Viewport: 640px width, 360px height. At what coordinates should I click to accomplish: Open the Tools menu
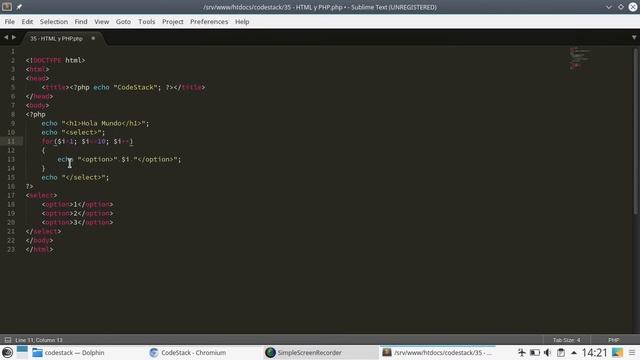147,22
